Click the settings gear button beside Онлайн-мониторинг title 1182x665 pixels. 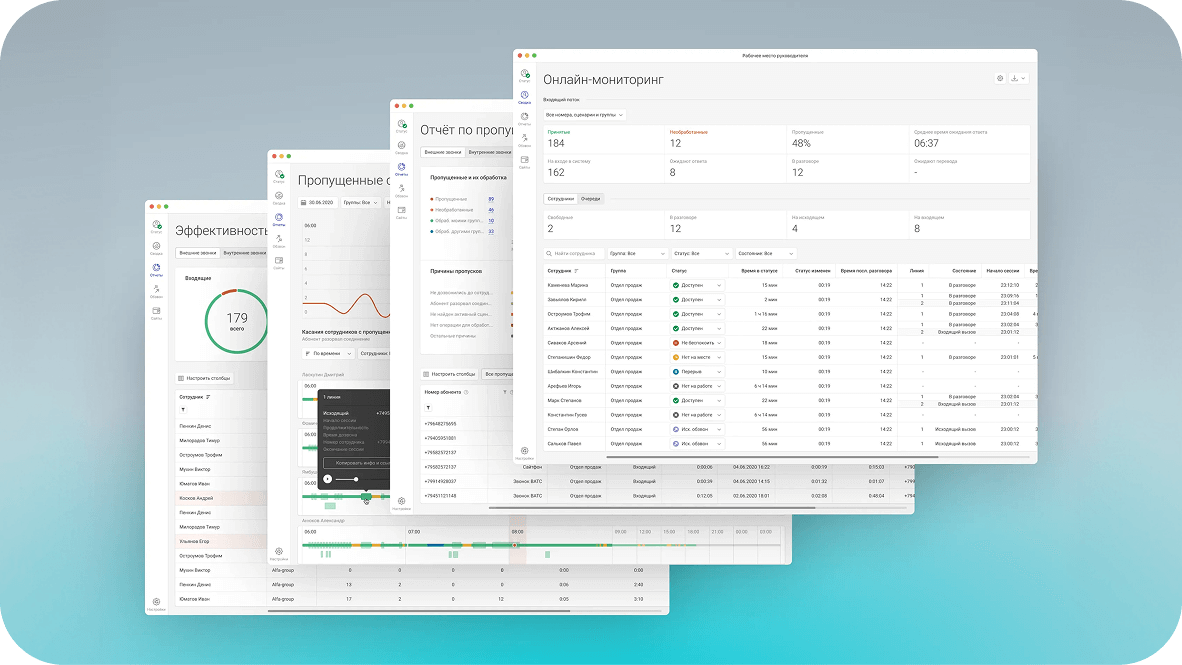point(1000,78)
